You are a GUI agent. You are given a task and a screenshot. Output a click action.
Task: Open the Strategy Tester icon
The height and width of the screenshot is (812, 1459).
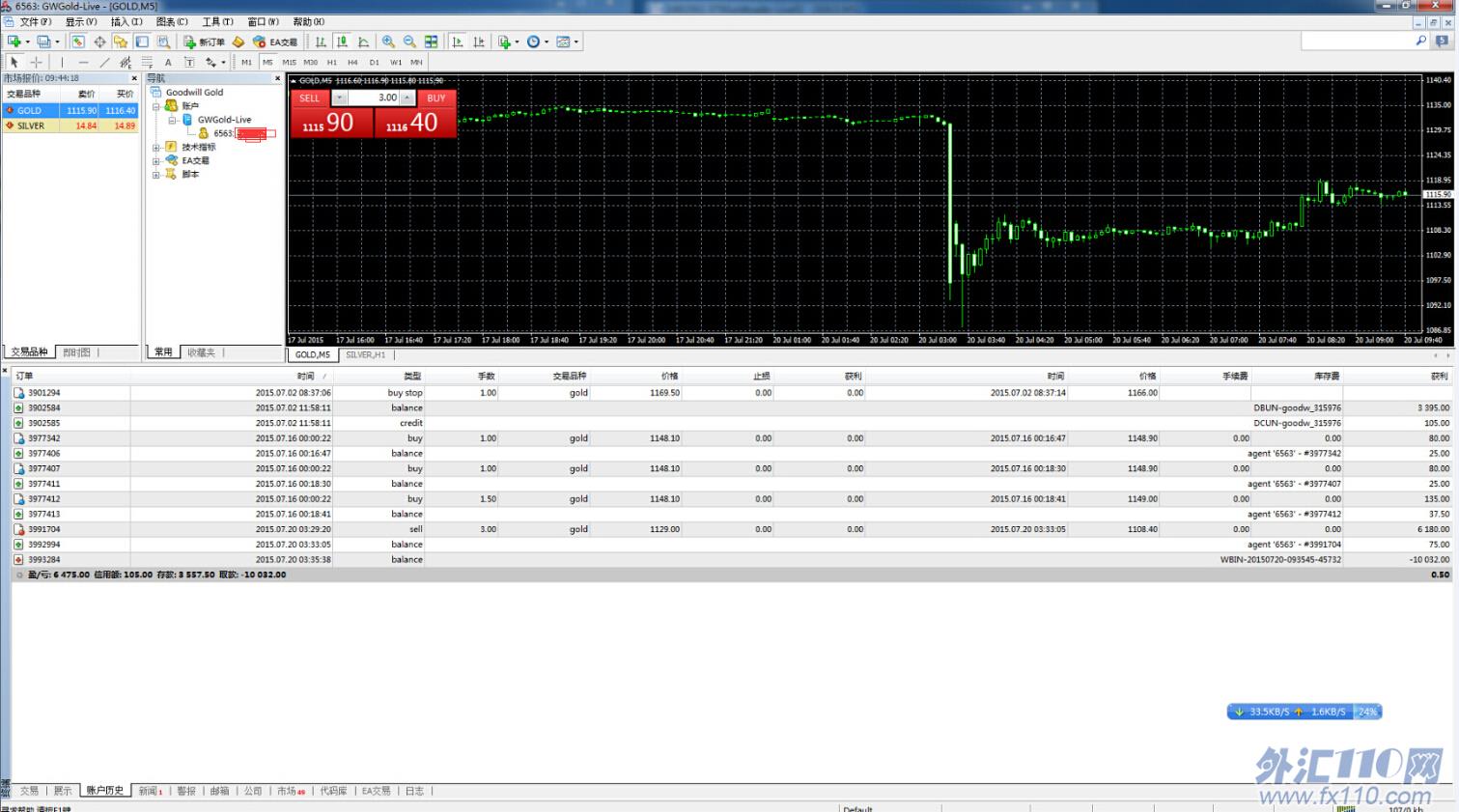[x=163, y=42]
